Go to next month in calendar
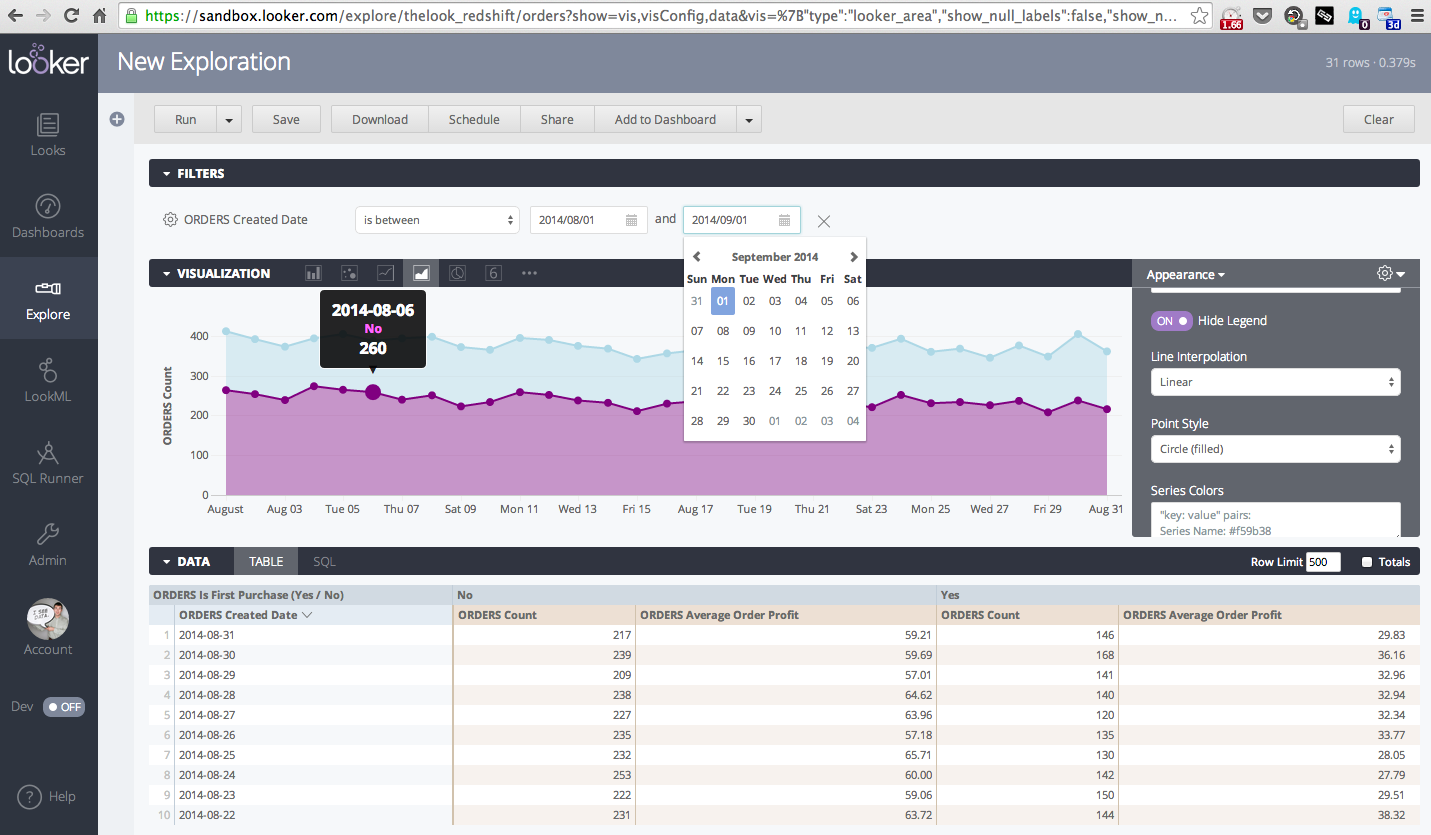The height and width of the screenshot is (835, 1431). click(853, 257)
